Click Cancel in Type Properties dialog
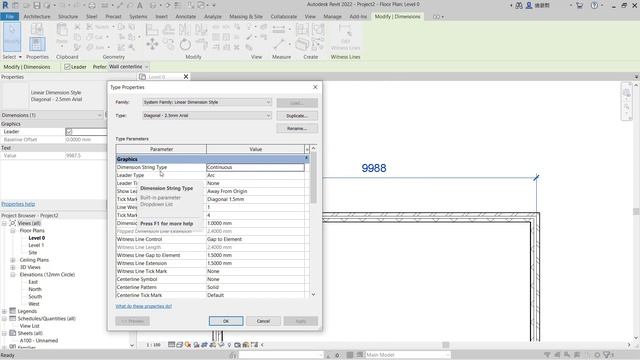This screenshot has height=360, width=640. tap(263, 321)
